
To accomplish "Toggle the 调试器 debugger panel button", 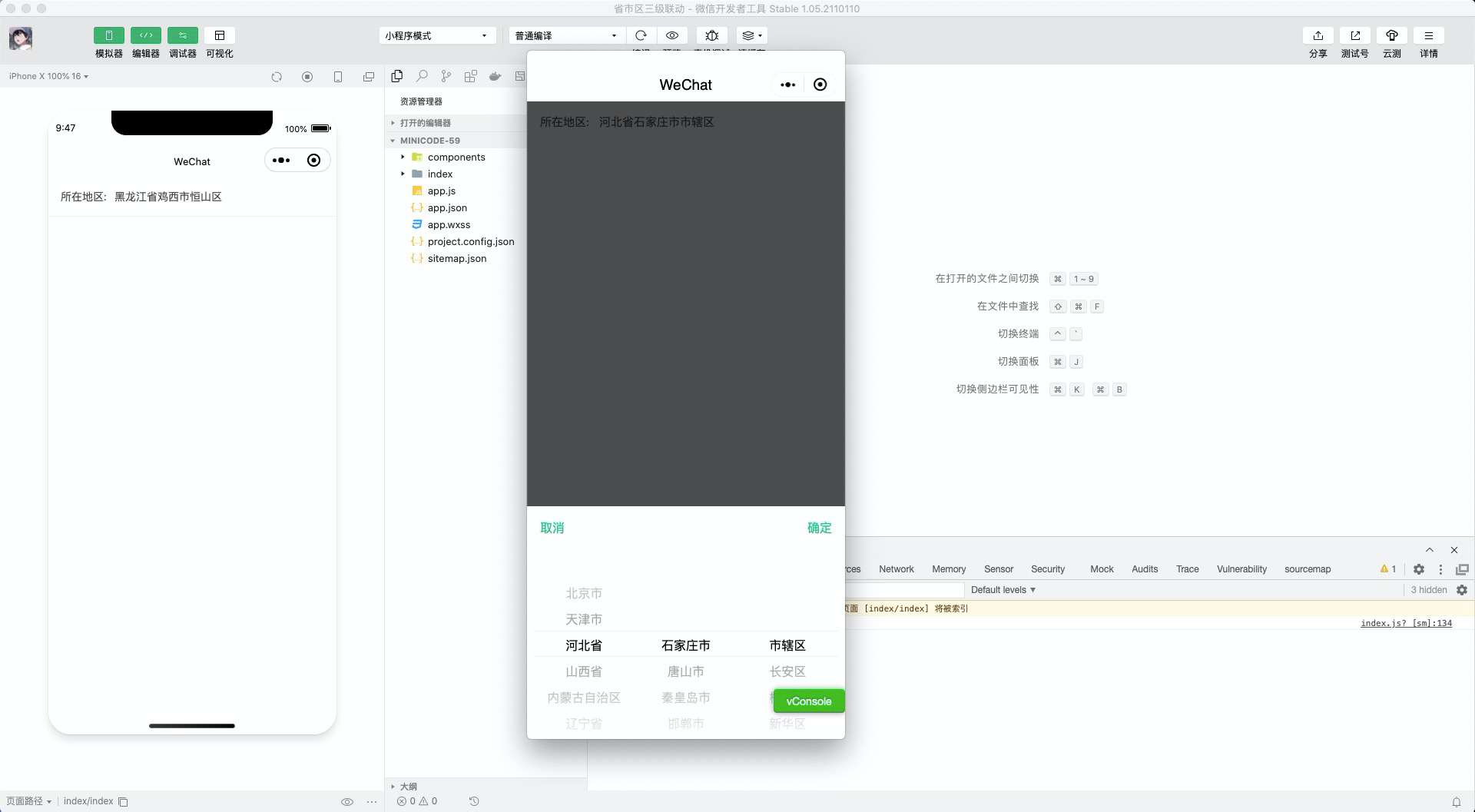I will [x=182, y=35].
